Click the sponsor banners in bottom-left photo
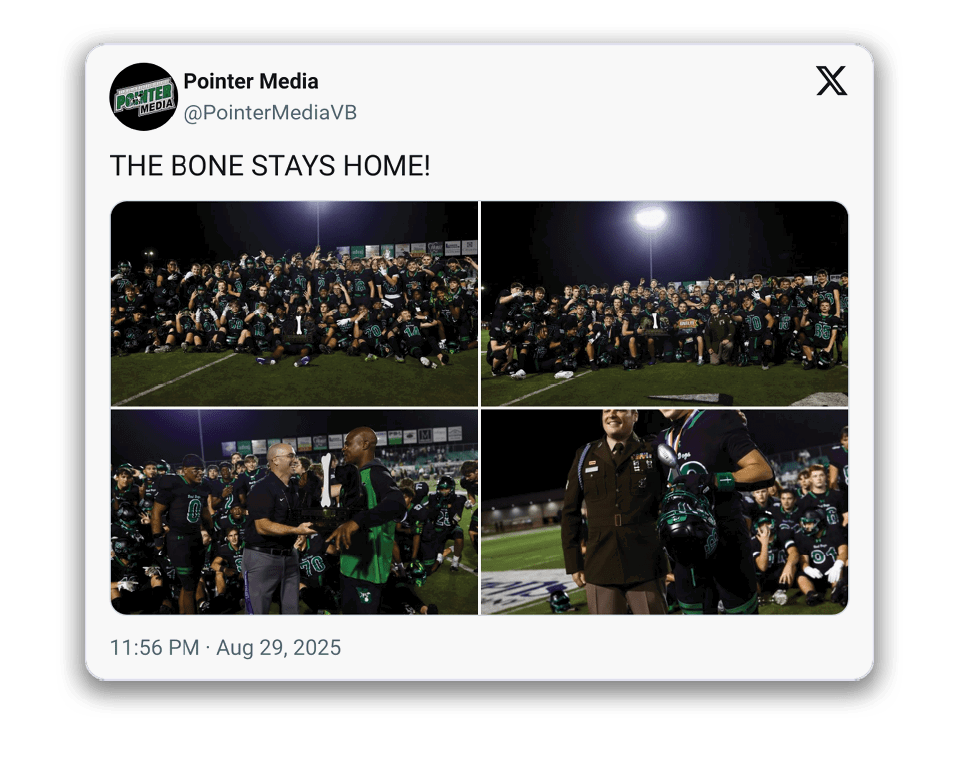The image size is (959, 768). pyautogui.click(x=342, y=440)
